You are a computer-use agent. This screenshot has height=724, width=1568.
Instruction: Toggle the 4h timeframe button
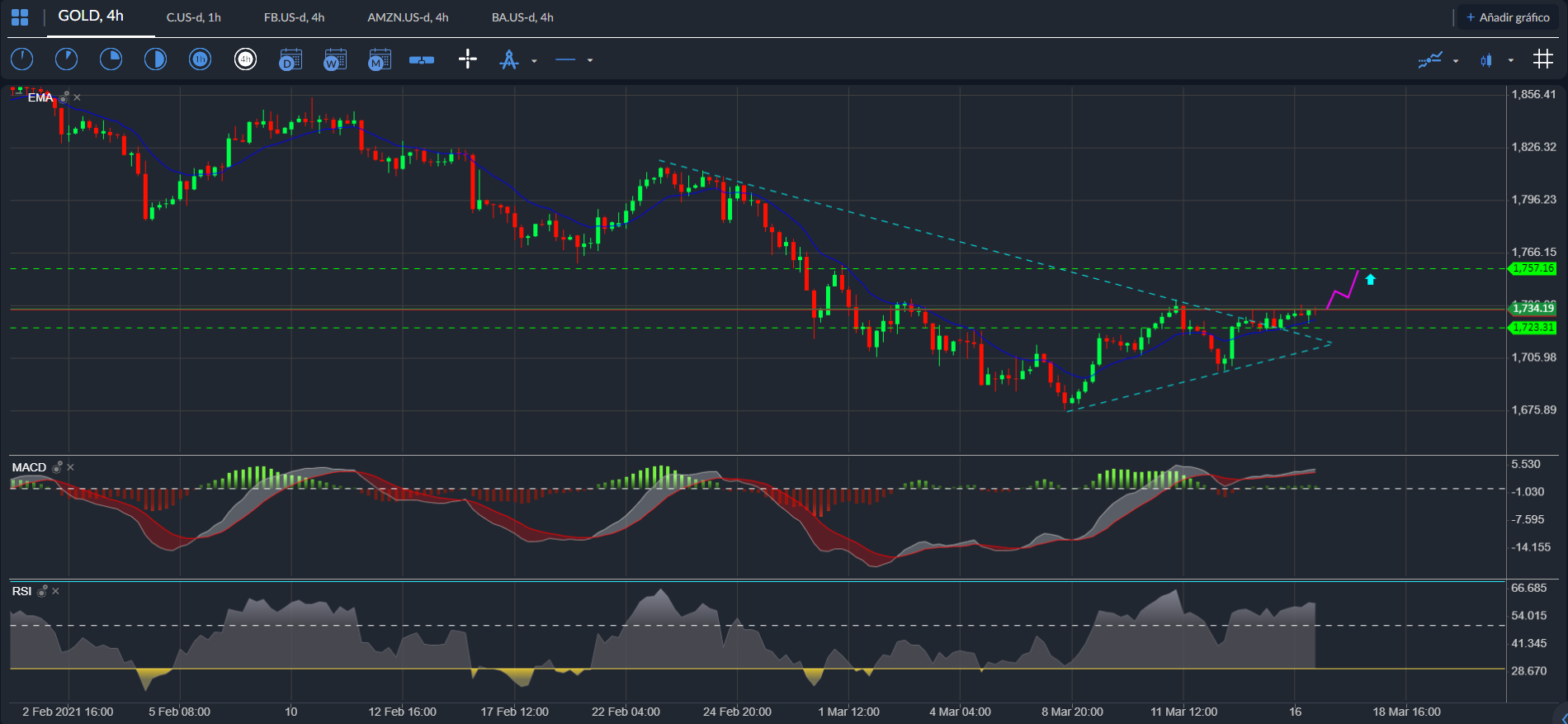pyautogui.click(x=245, y=59)
